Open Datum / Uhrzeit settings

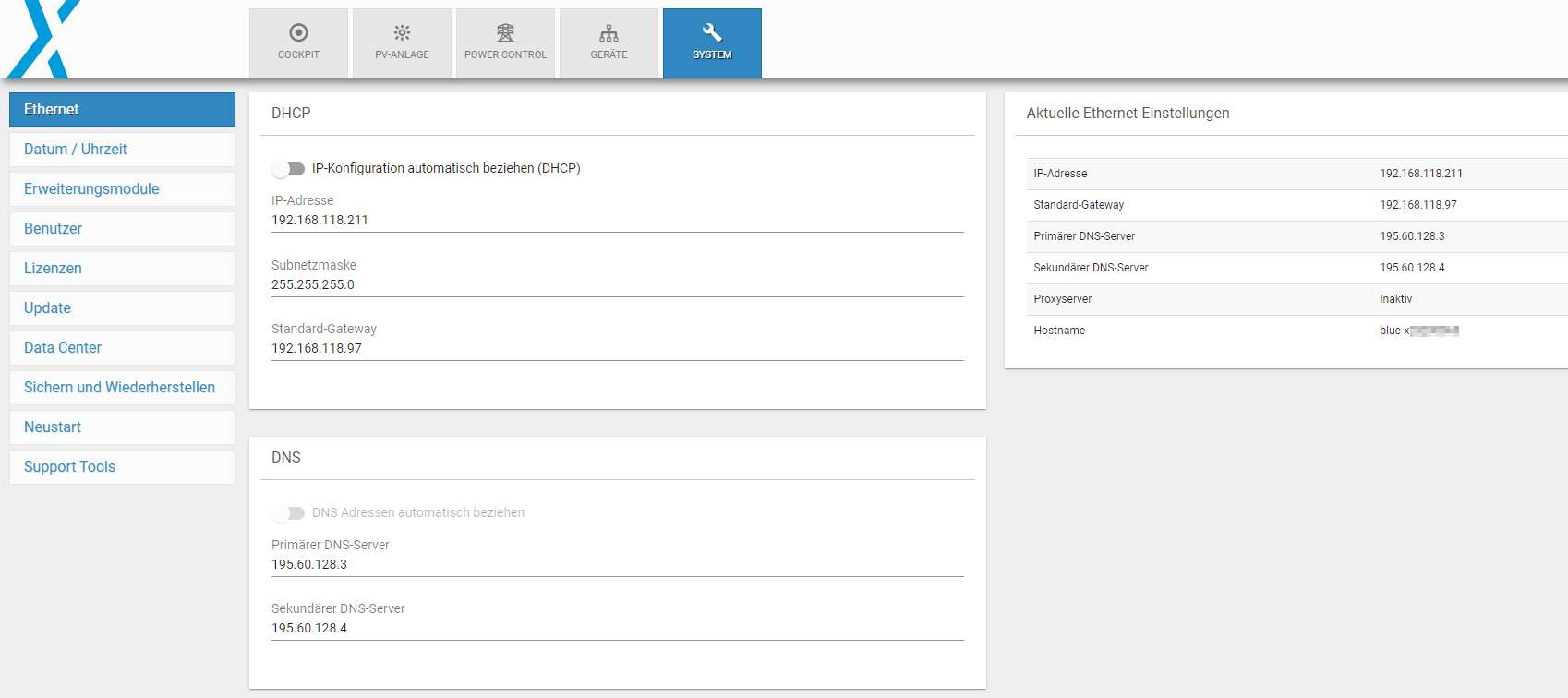tap(122, 149)
